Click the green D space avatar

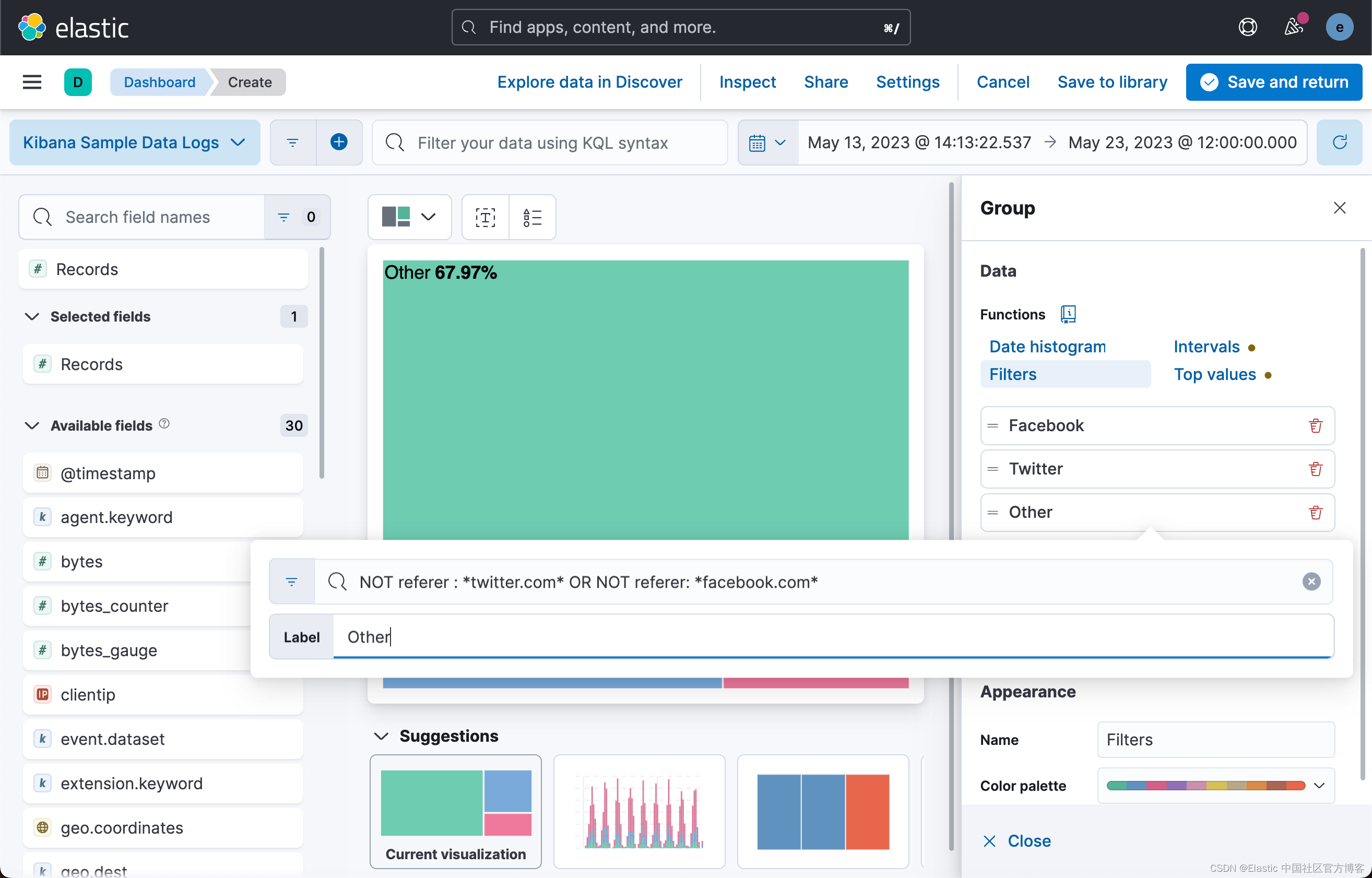click(78, 82)
